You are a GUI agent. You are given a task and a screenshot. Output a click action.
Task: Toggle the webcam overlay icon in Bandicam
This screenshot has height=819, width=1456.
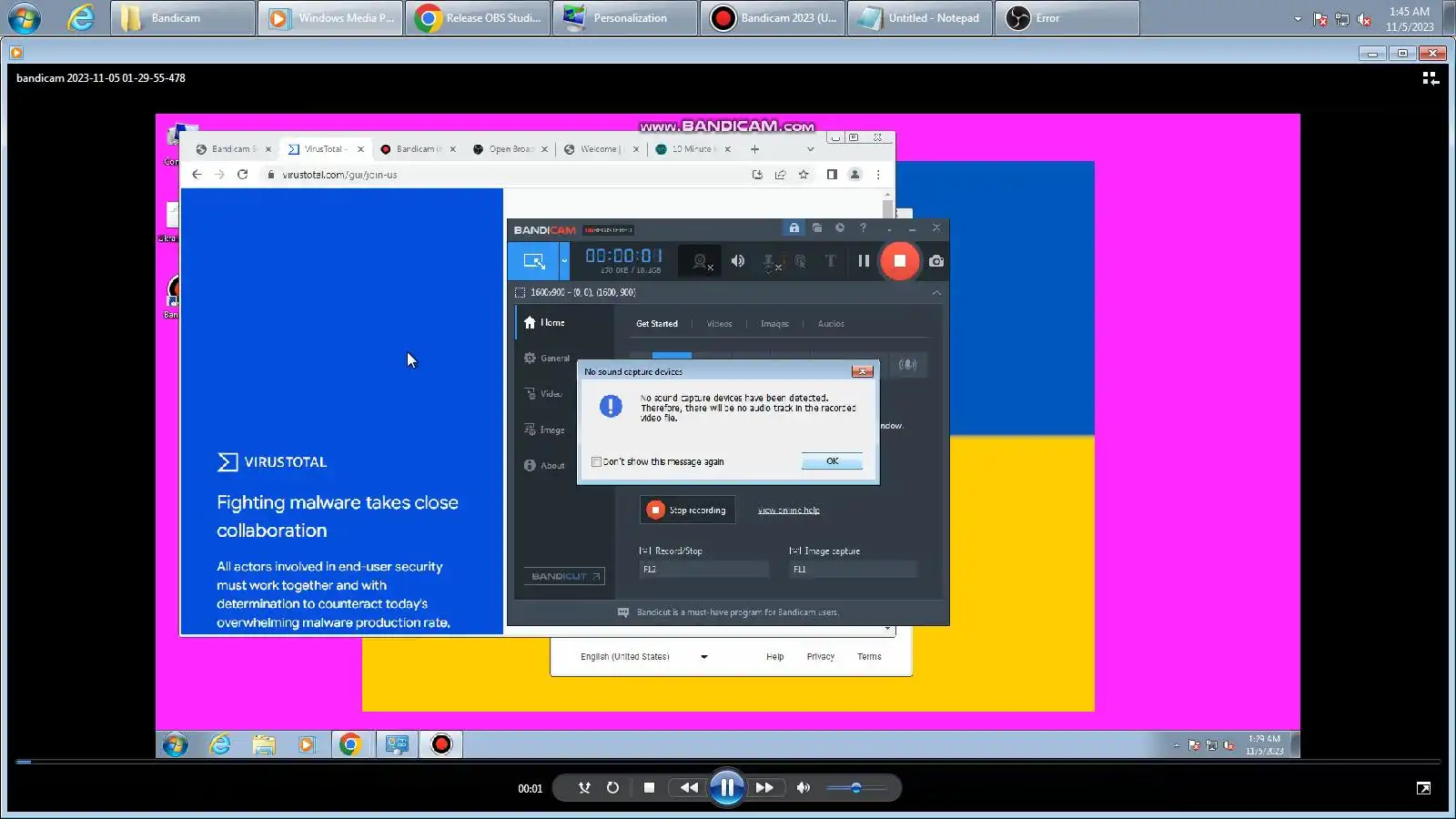pyautogui.click(x=701, y=262)
